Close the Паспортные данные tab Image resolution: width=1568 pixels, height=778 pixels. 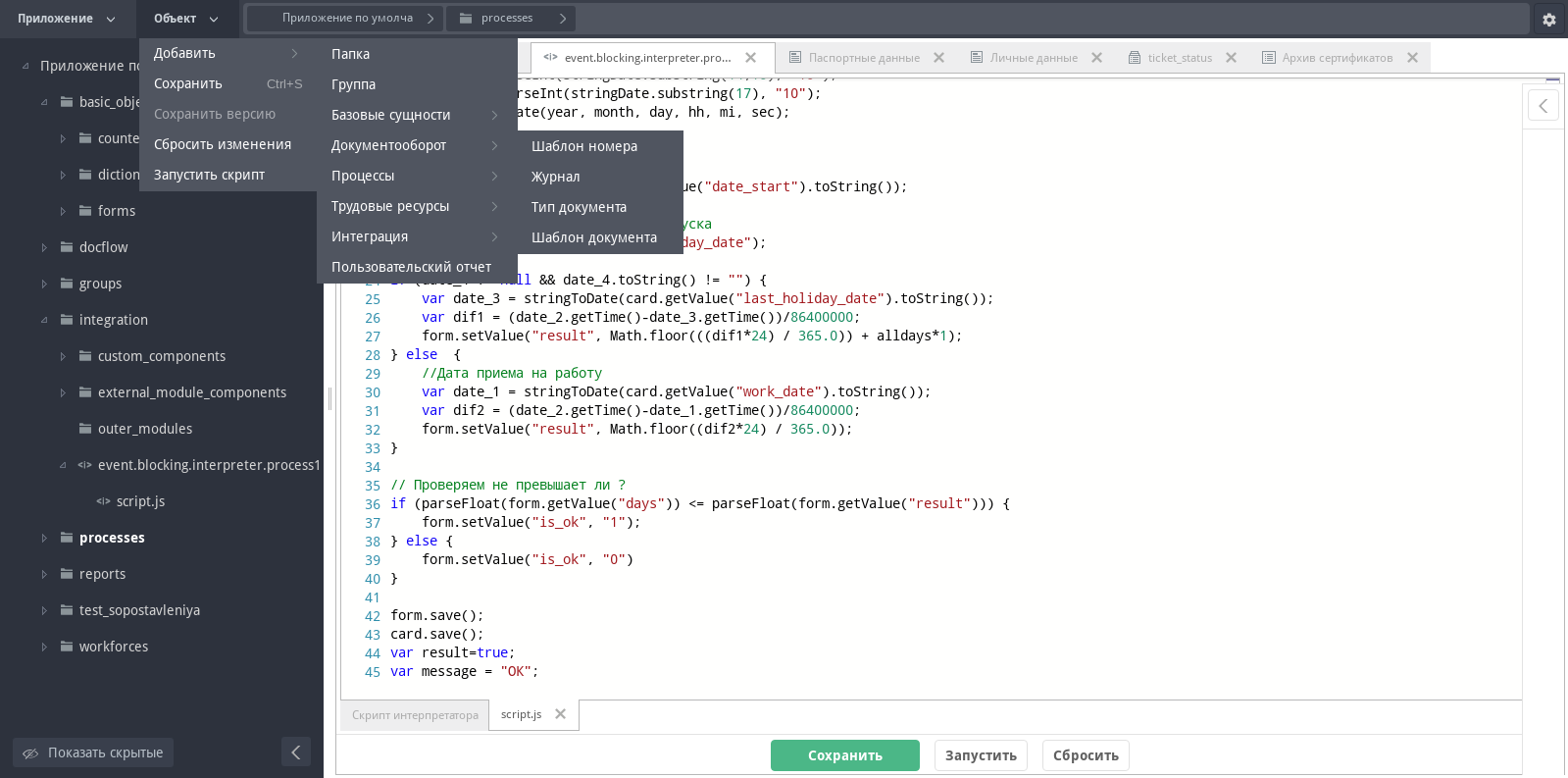tap(938, 57)
